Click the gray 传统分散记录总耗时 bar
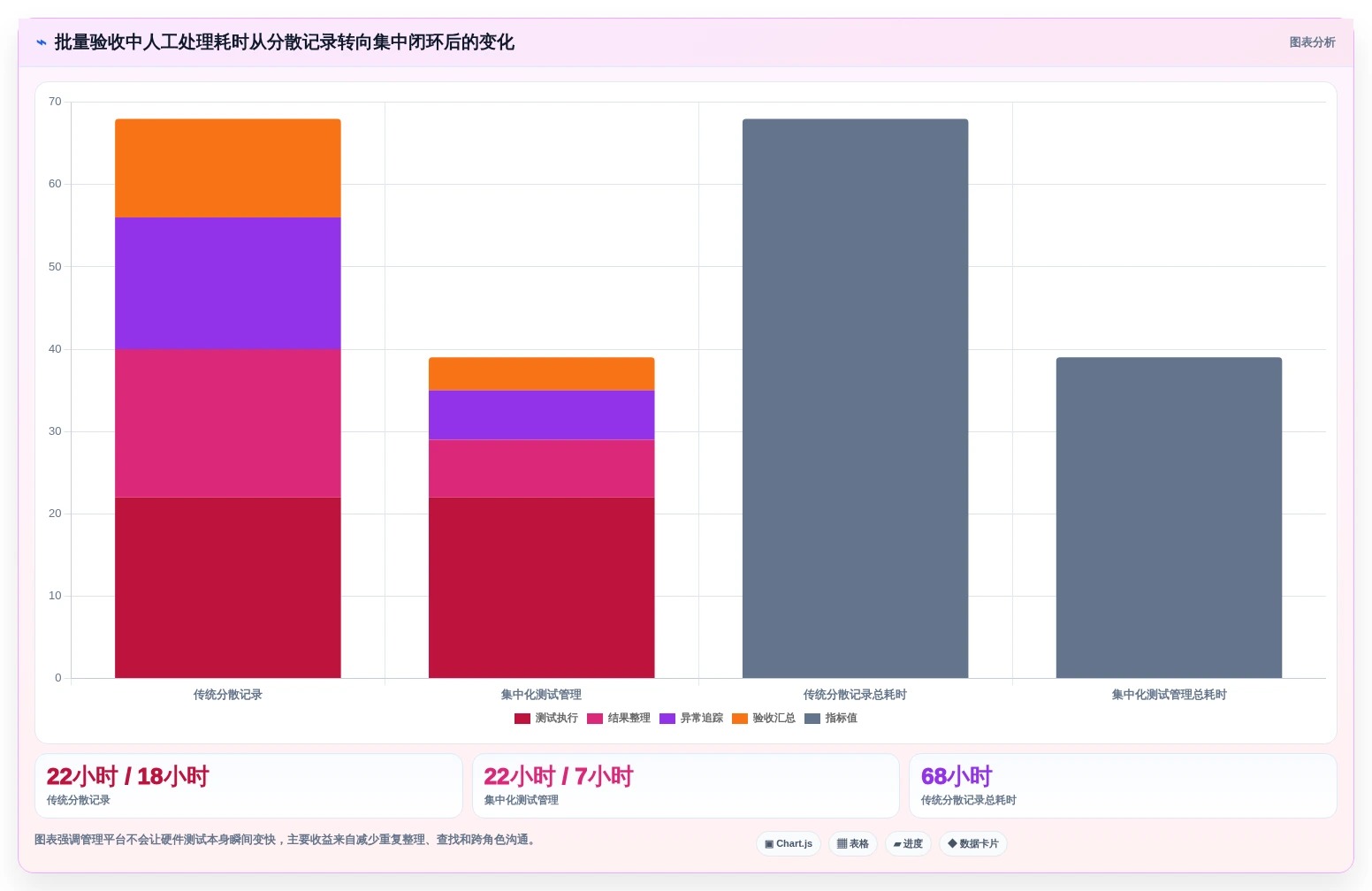This screenshot has width=1372, height=891. point(856,399)
